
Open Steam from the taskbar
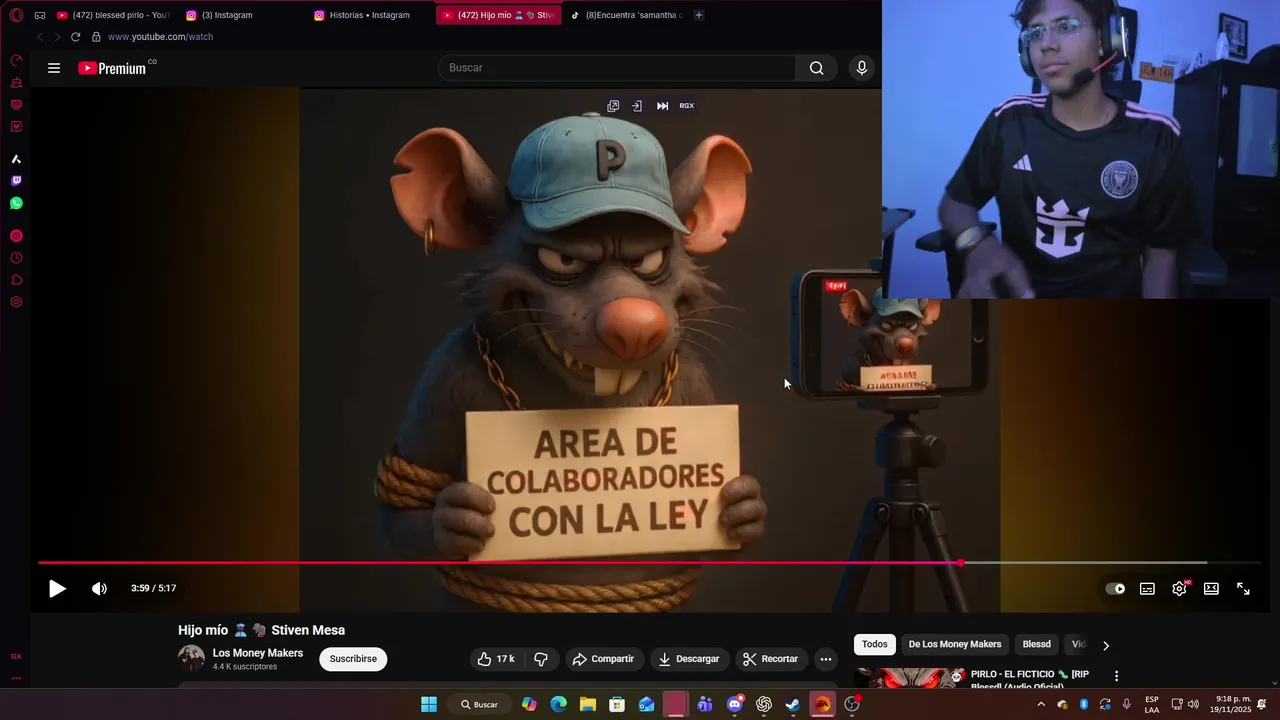pos(793,704)
